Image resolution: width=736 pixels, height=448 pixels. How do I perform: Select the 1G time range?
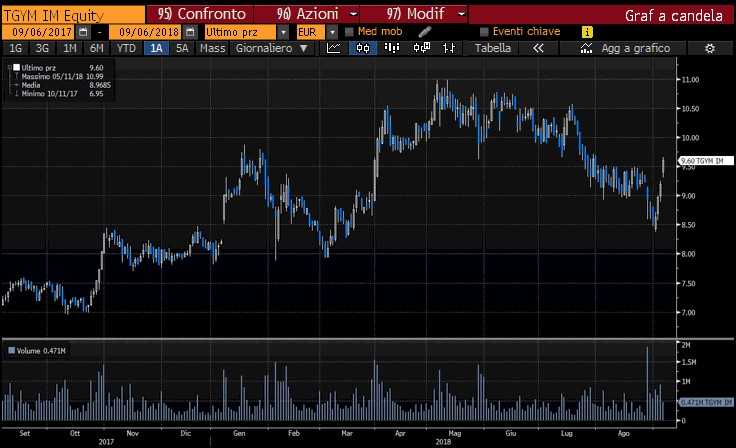(x=15, y=48)
